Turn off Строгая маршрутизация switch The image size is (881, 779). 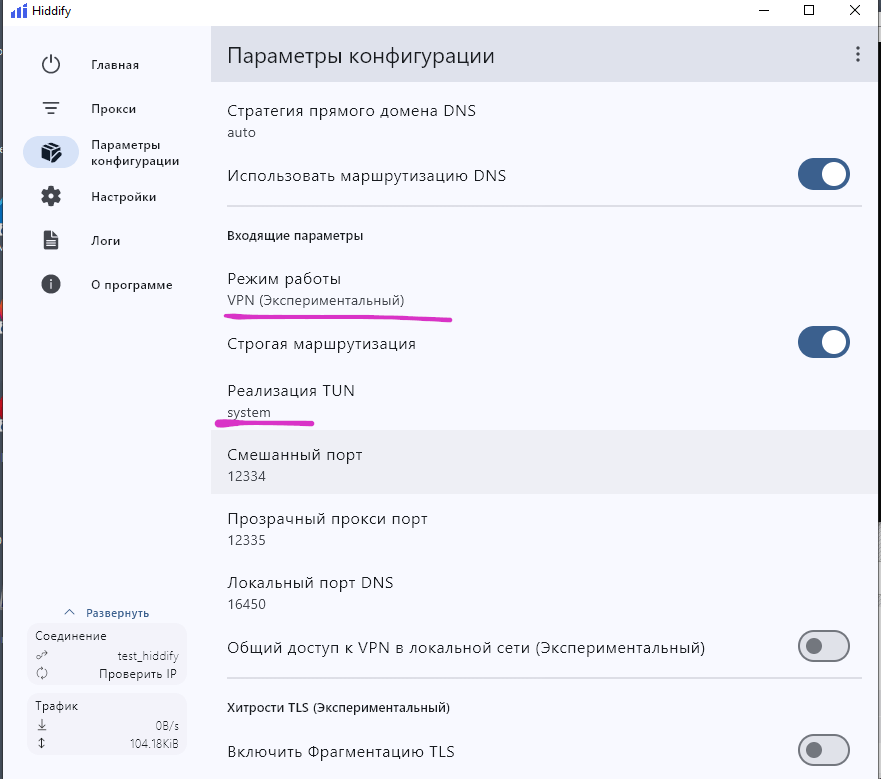(x=823, y=343)
